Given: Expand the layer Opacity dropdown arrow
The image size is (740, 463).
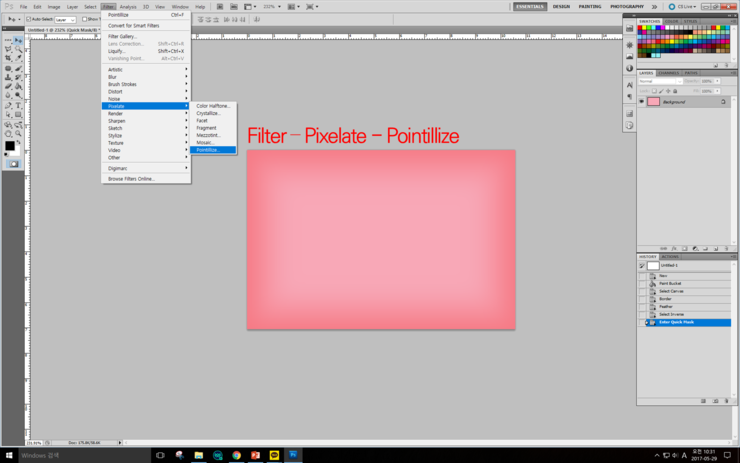Looking at the screenshot, I should point(717,81).
